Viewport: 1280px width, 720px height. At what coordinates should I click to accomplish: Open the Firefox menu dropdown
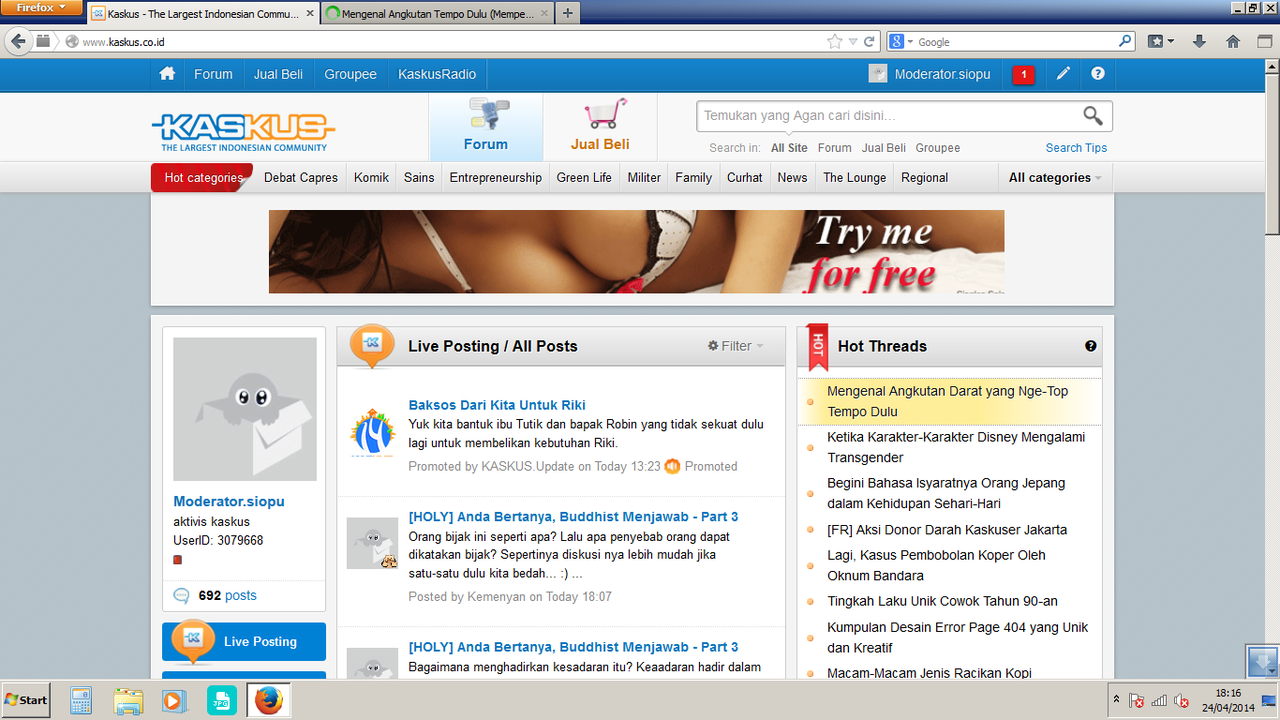pyautogui.click(x=41, y=7)
